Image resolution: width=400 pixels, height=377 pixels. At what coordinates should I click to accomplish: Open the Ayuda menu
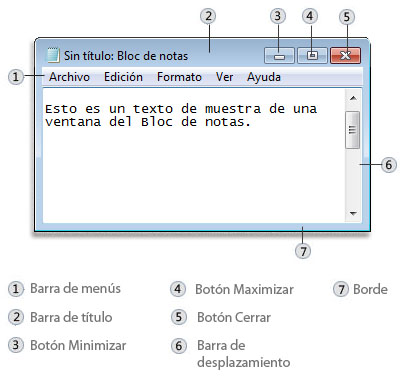click(x=264, y=77)
